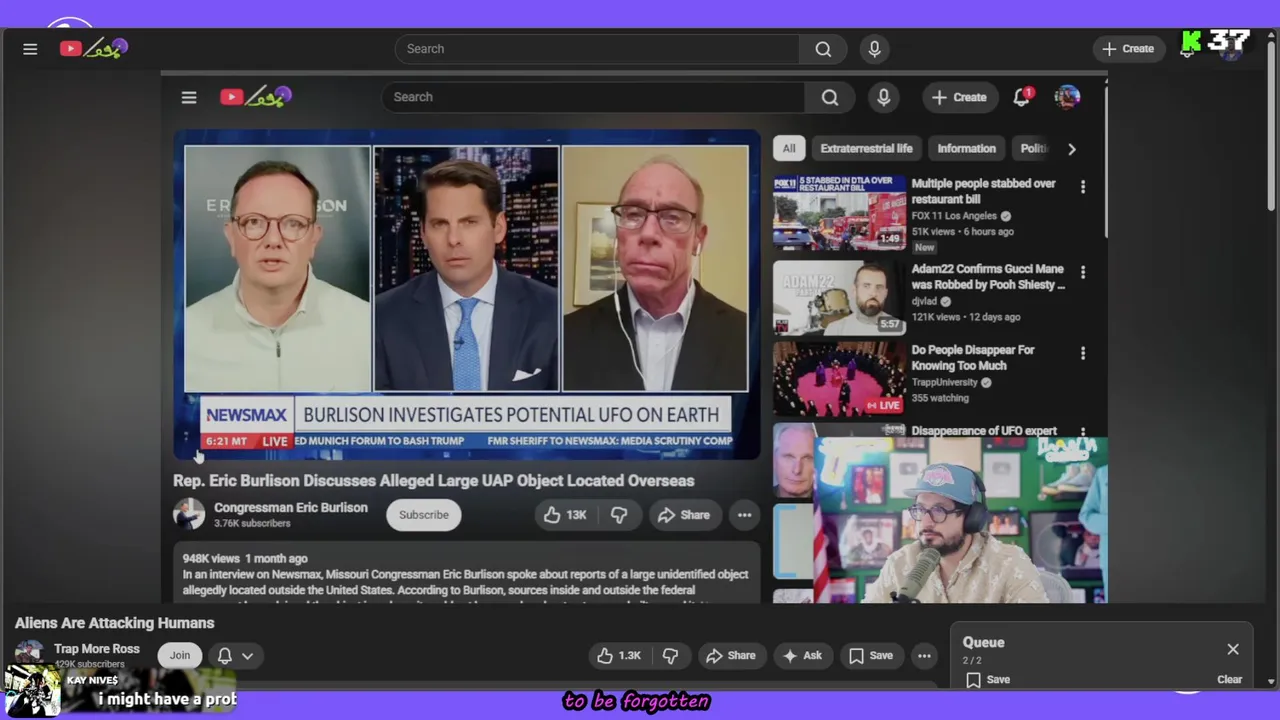Like the outer video showing 1.3K

(x=619, y=656)
